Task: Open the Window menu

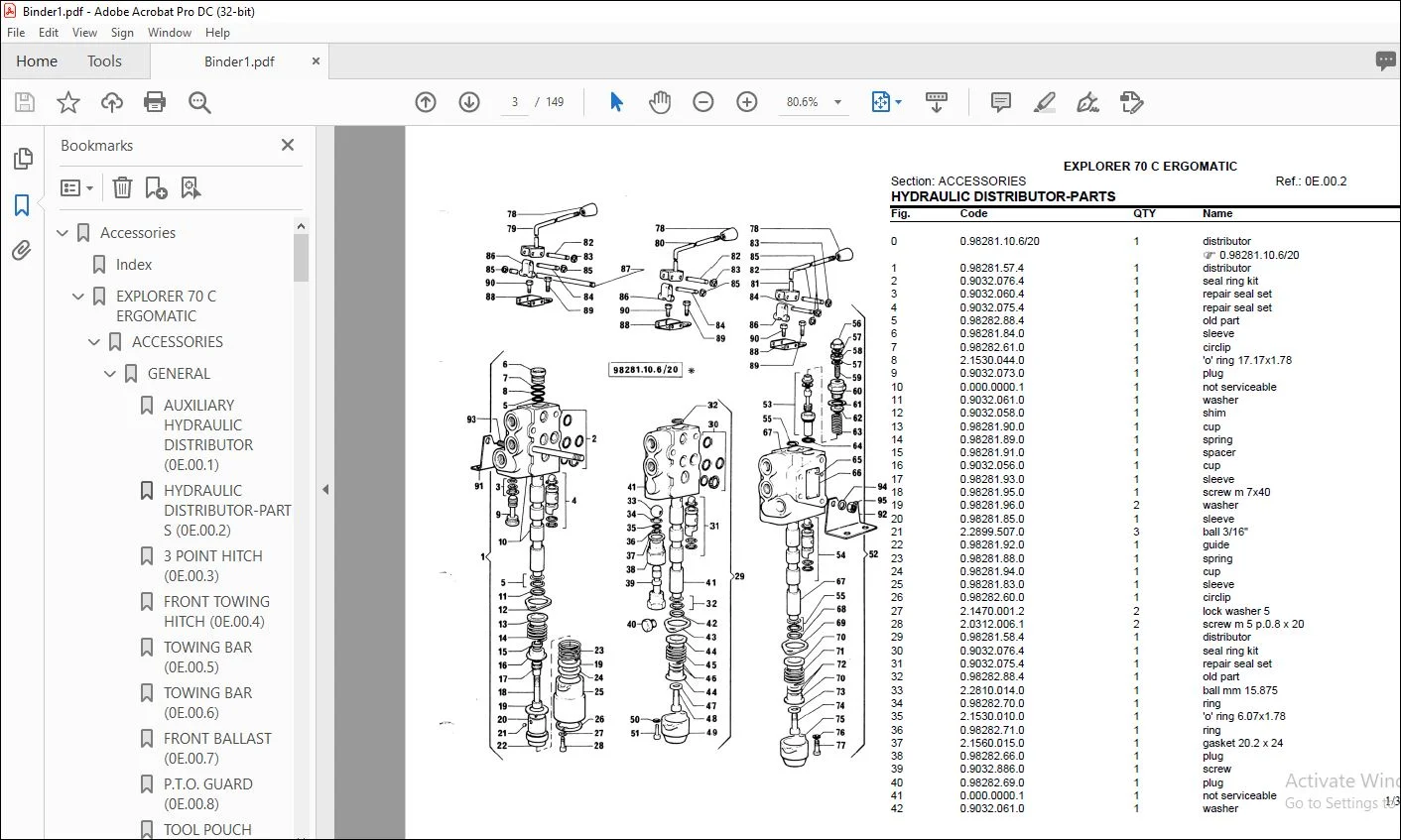Action: click(170, 33)
